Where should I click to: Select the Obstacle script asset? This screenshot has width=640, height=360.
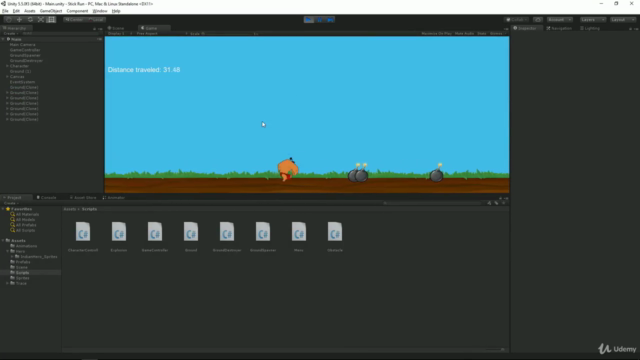pyautogui.click(x=335, y=237)
